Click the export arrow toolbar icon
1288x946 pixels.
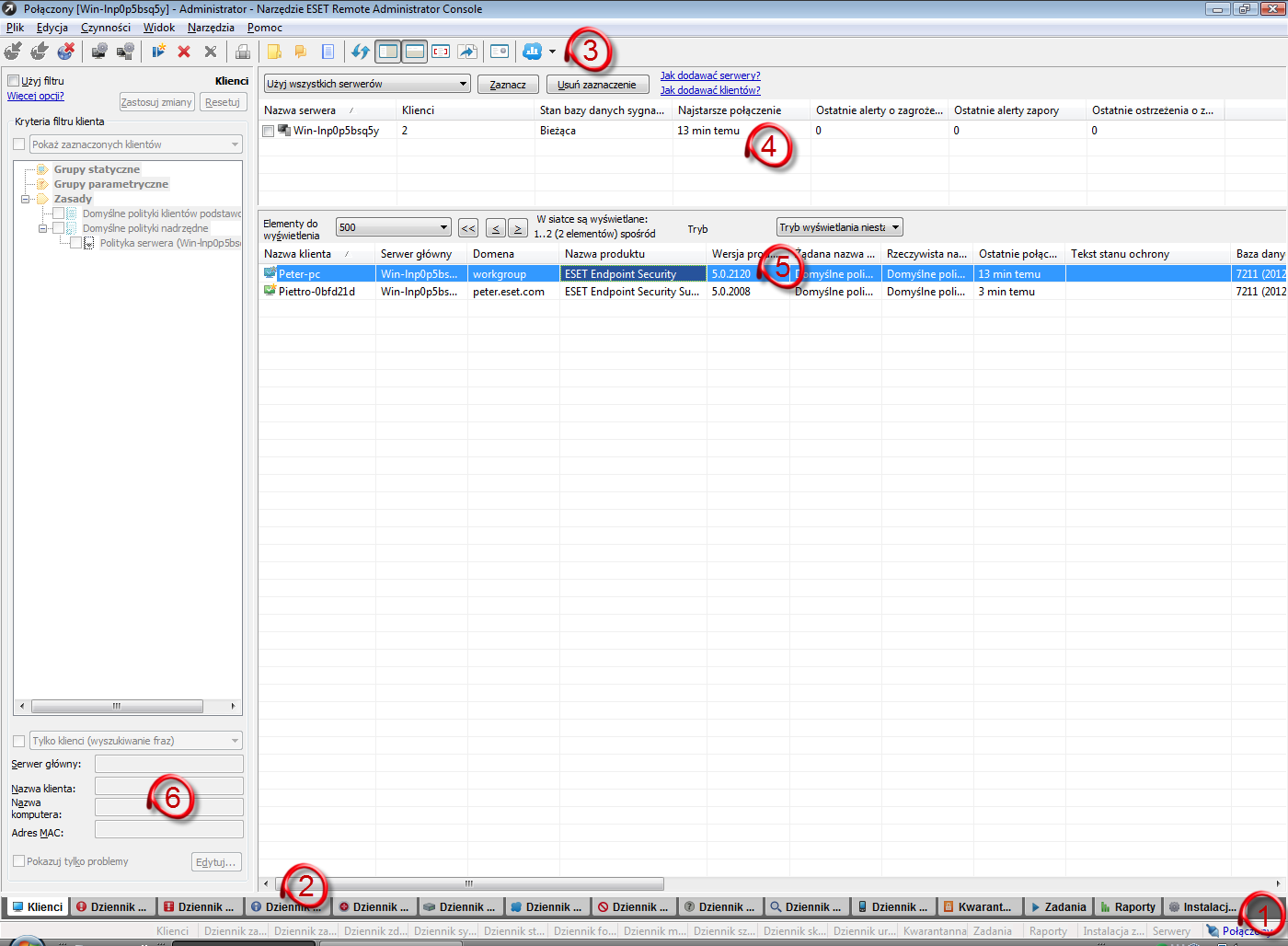[467, 52]
